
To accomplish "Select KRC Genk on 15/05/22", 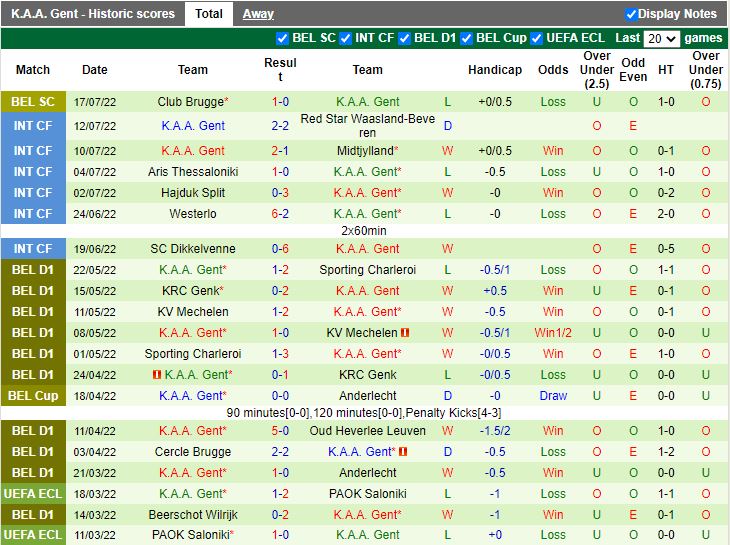I will (193, 290).
